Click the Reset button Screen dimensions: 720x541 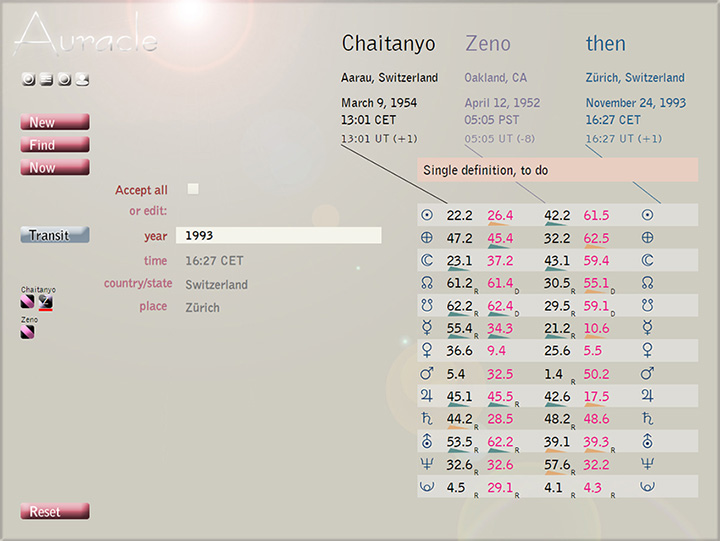coord(54,512)
